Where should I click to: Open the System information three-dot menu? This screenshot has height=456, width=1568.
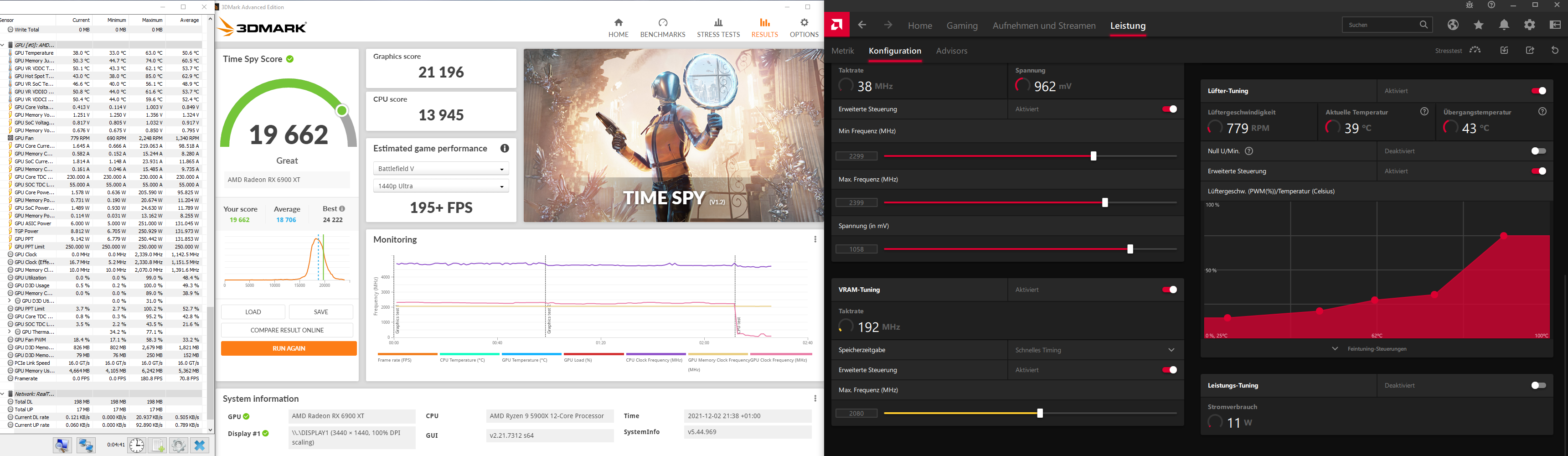click(x=815, y=399)
